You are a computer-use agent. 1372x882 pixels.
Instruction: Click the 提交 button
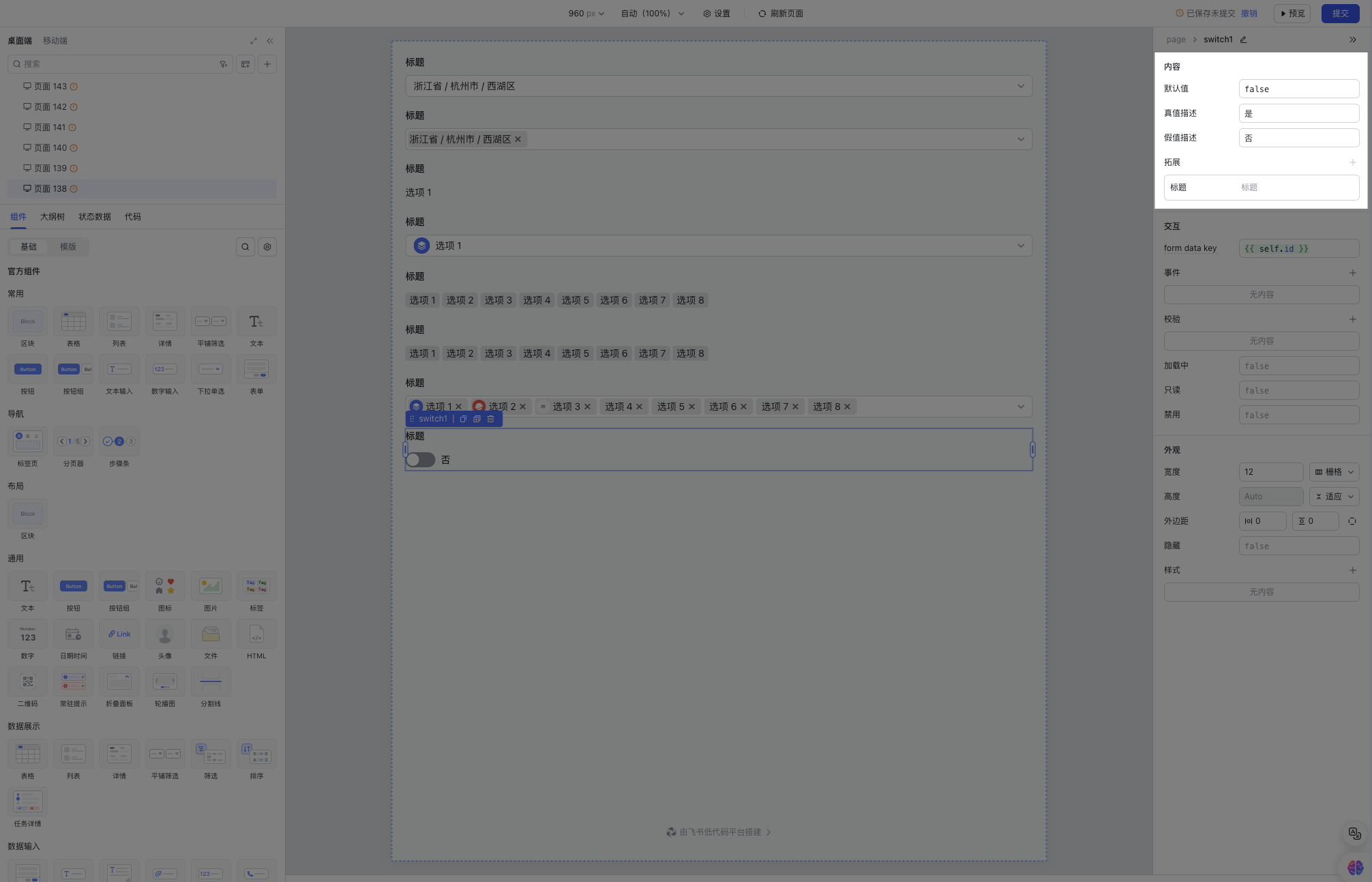coord(1341,14)
